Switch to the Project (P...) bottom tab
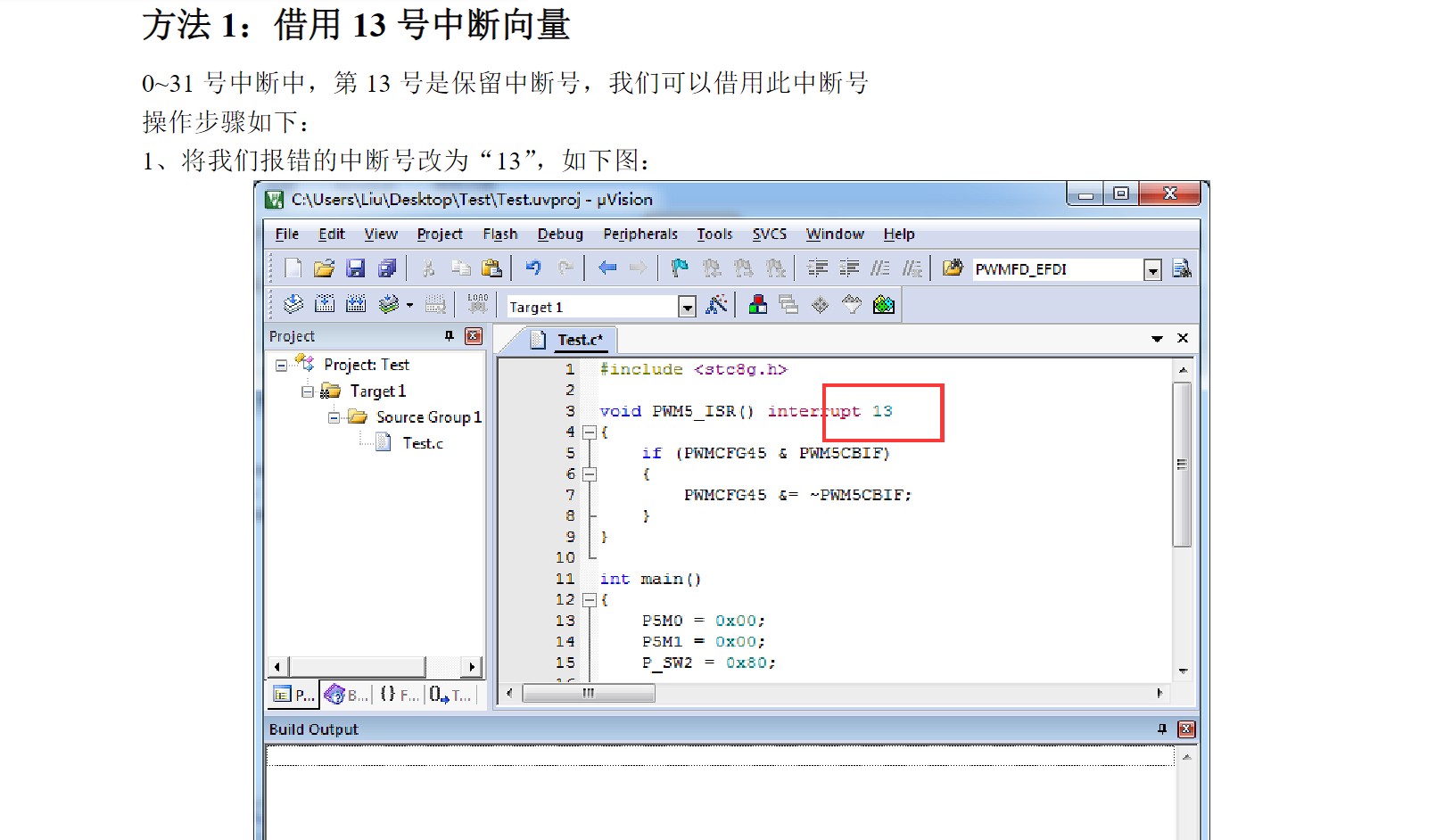This screenshot has height=840, width=1444. [293, 695]
